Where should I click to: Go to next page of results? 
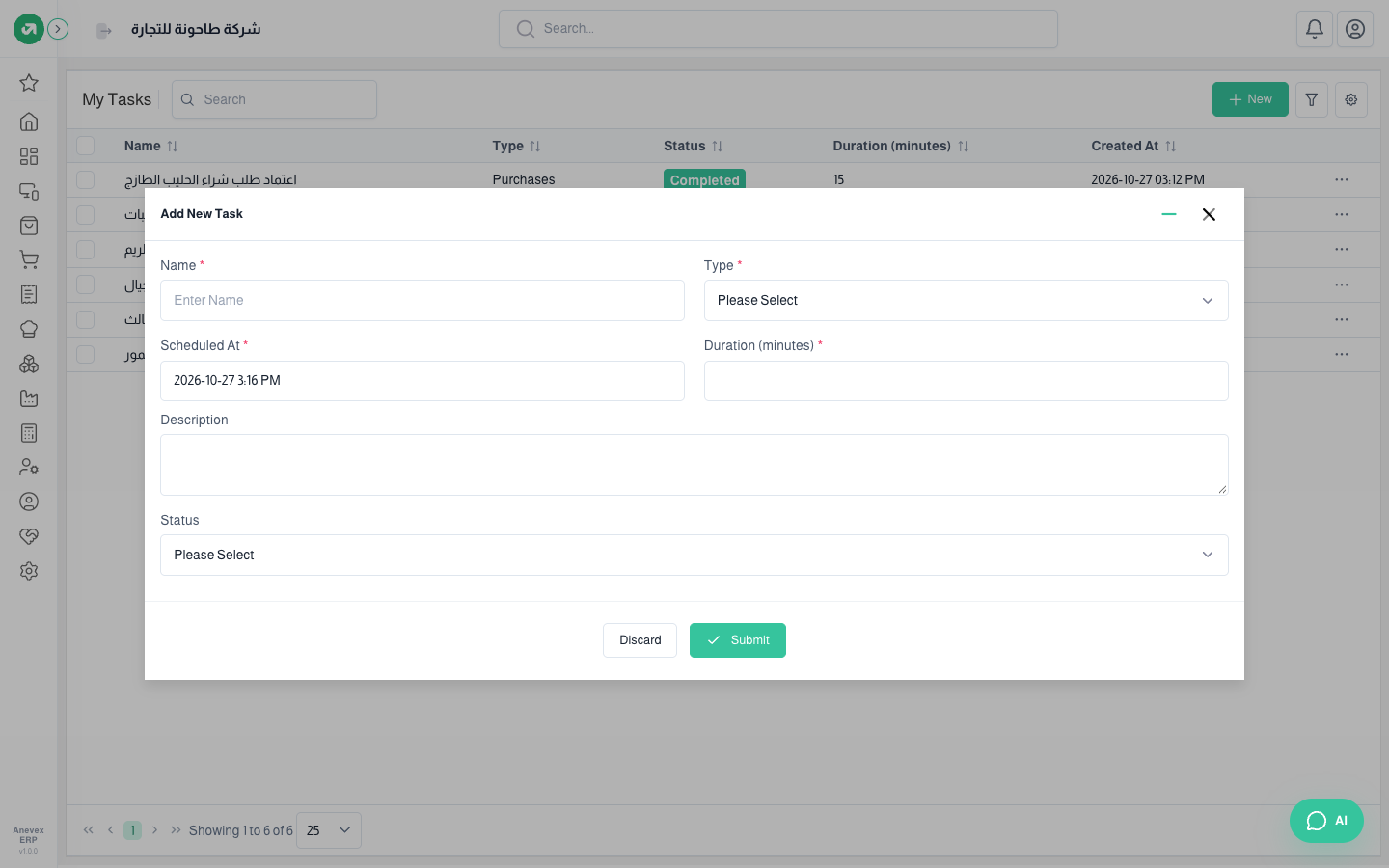coord(154,830)
